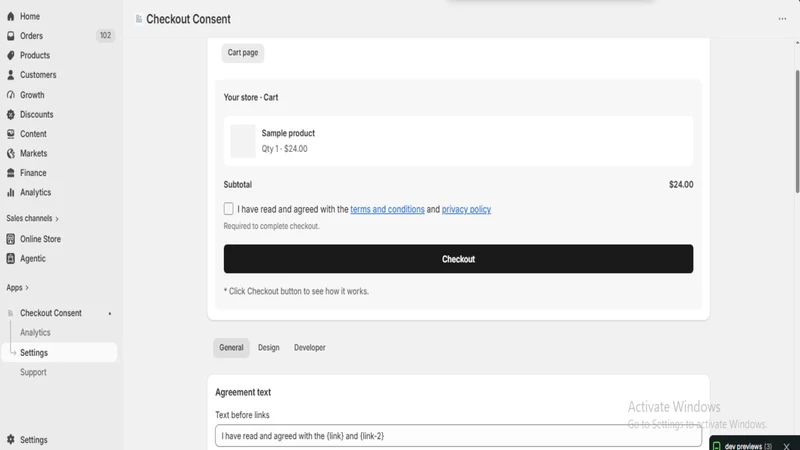This screenshot has height=450, width=800.
Task: Open Support under Checkout Consent
Action: [33, 372]
